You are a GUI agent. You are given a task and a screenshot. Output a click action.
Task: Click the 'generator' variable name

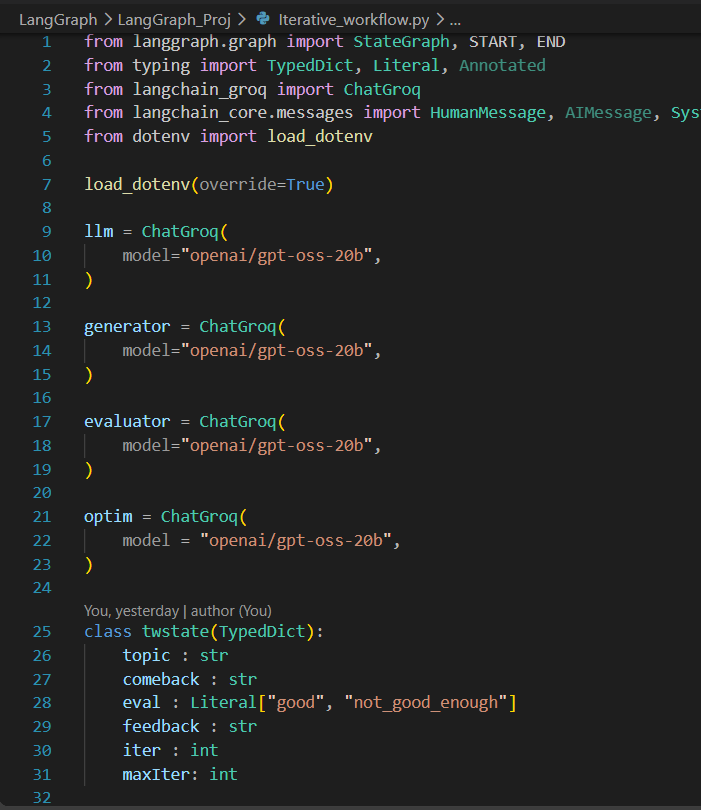(127, 327)
